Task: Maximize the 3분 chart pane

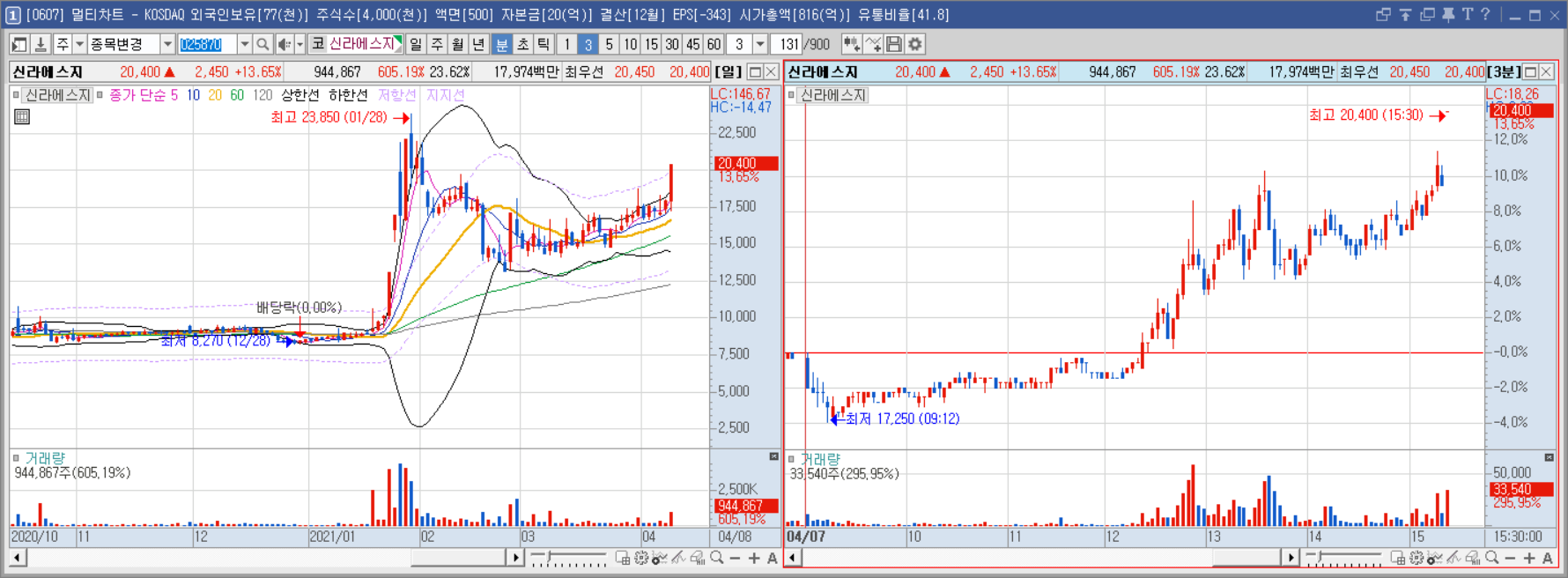Action: point(1530,72)
